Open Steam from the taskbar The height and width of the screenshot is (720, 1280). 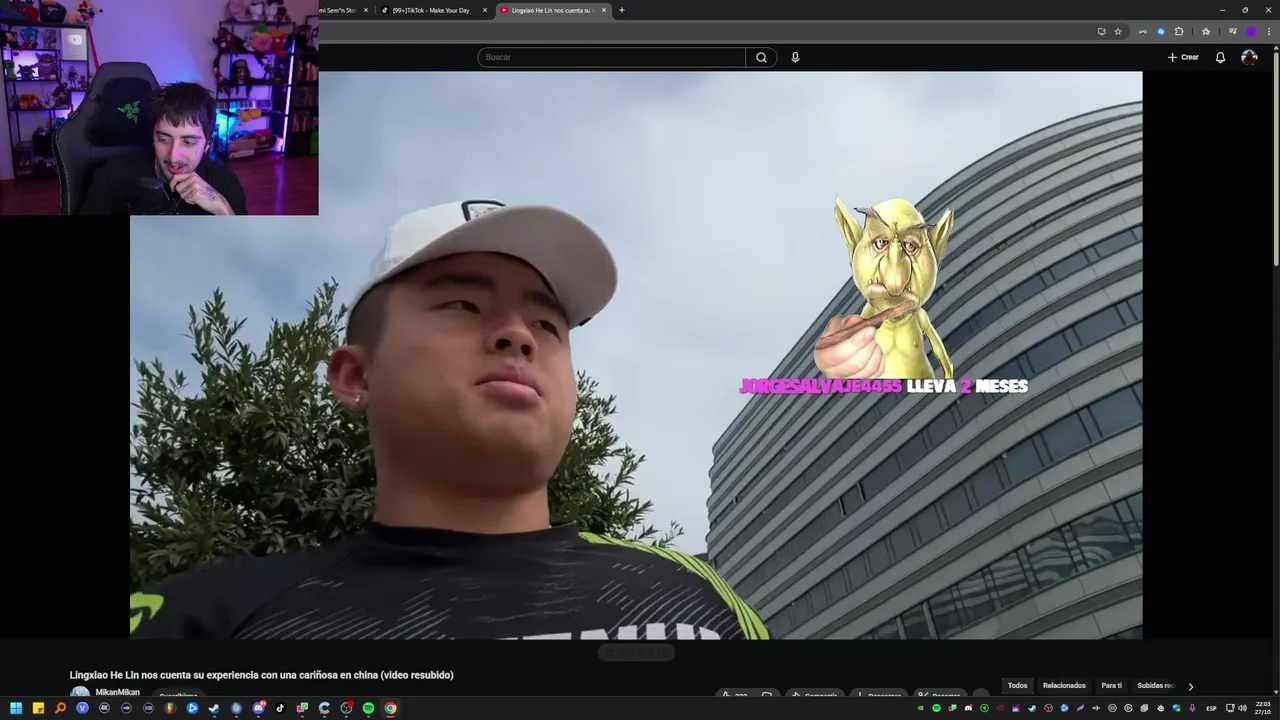click(x=214, y=708)
